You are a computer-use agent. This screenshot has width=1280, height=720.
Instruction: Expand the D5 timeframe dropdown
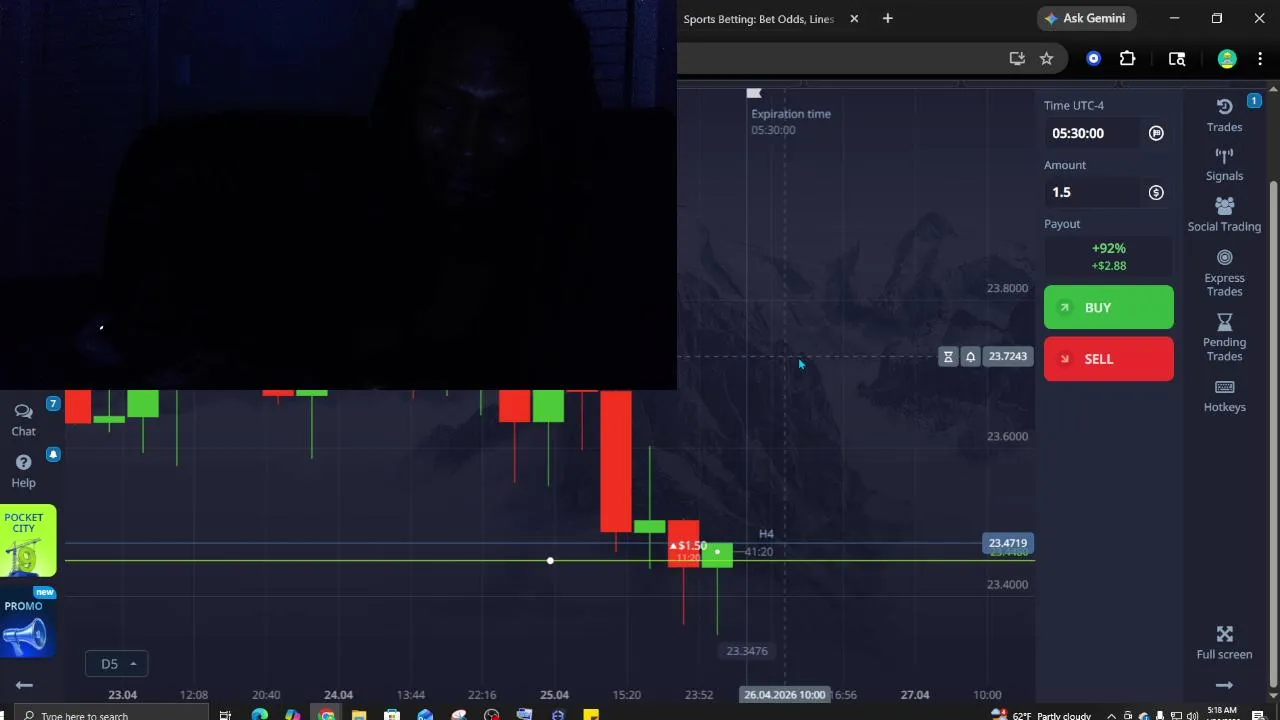coord(117,663)
